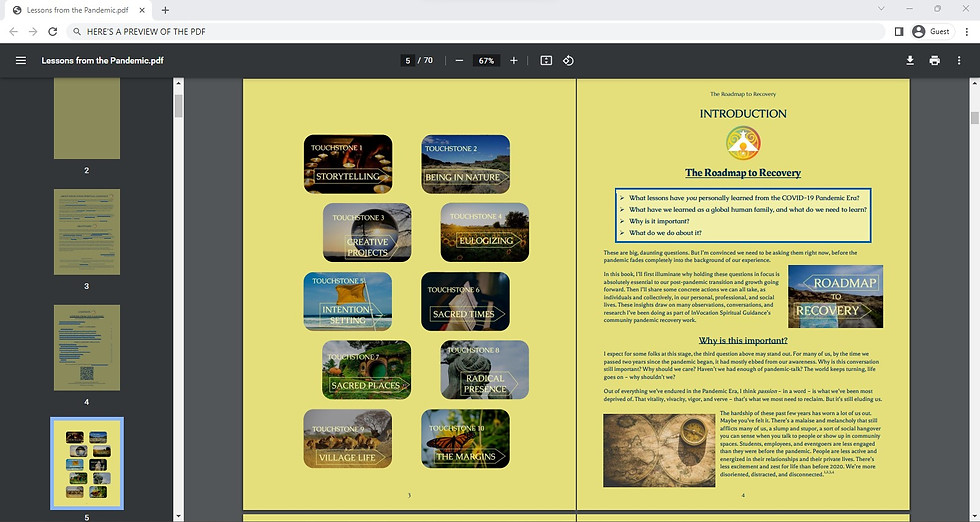The height and width of the screenshot is (522, 980).
Task: Click the main document scrollbar handle
Action: point(974,118)
